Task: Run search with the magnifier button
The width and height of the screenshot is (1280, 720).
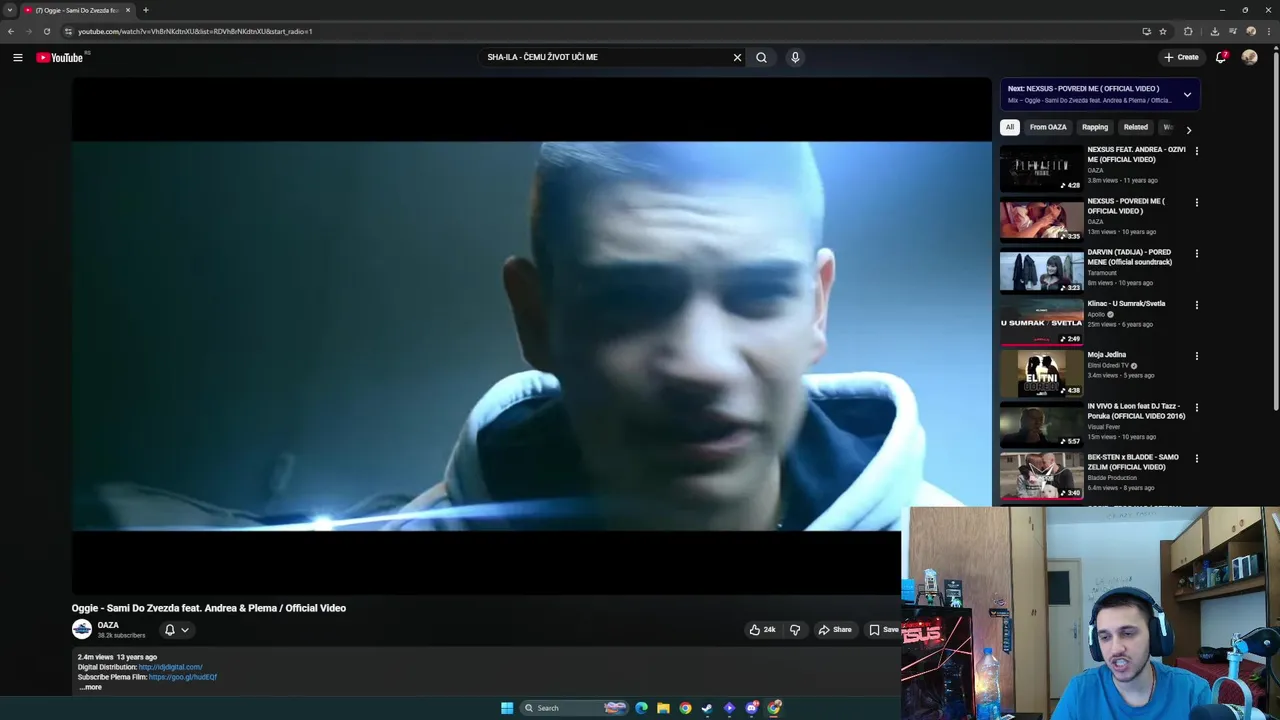Action: pyautogui.click(x=761, y=57)
